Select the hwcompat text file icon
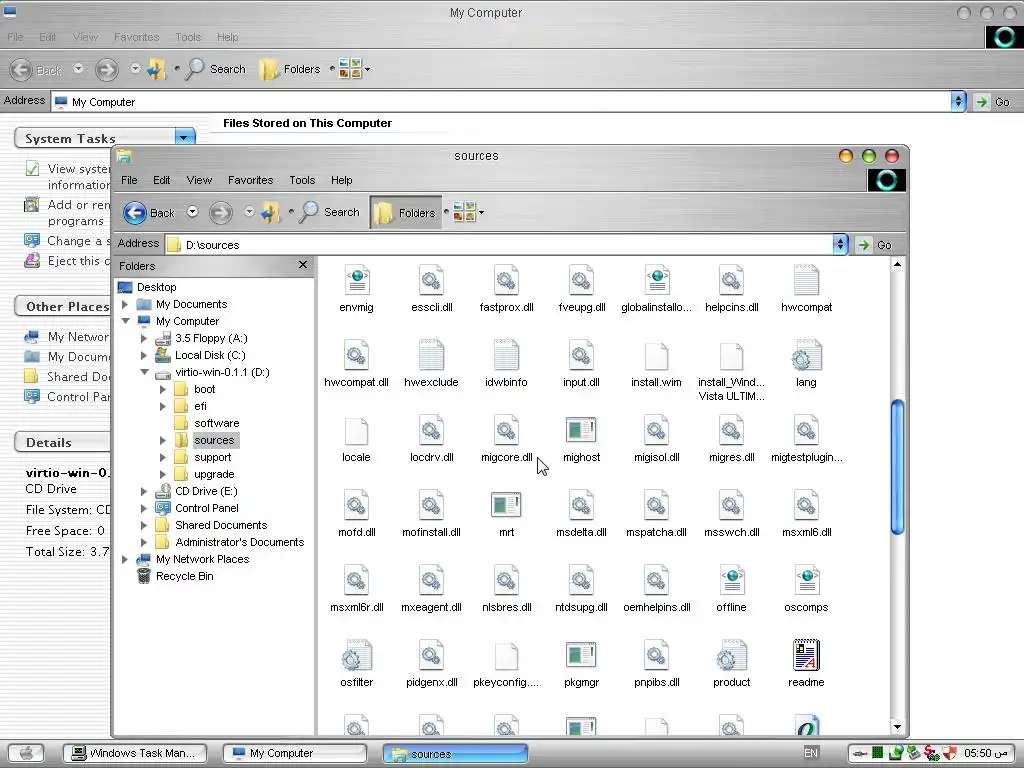The width and height of the screenshot is (1024, 768). (806, 281)
